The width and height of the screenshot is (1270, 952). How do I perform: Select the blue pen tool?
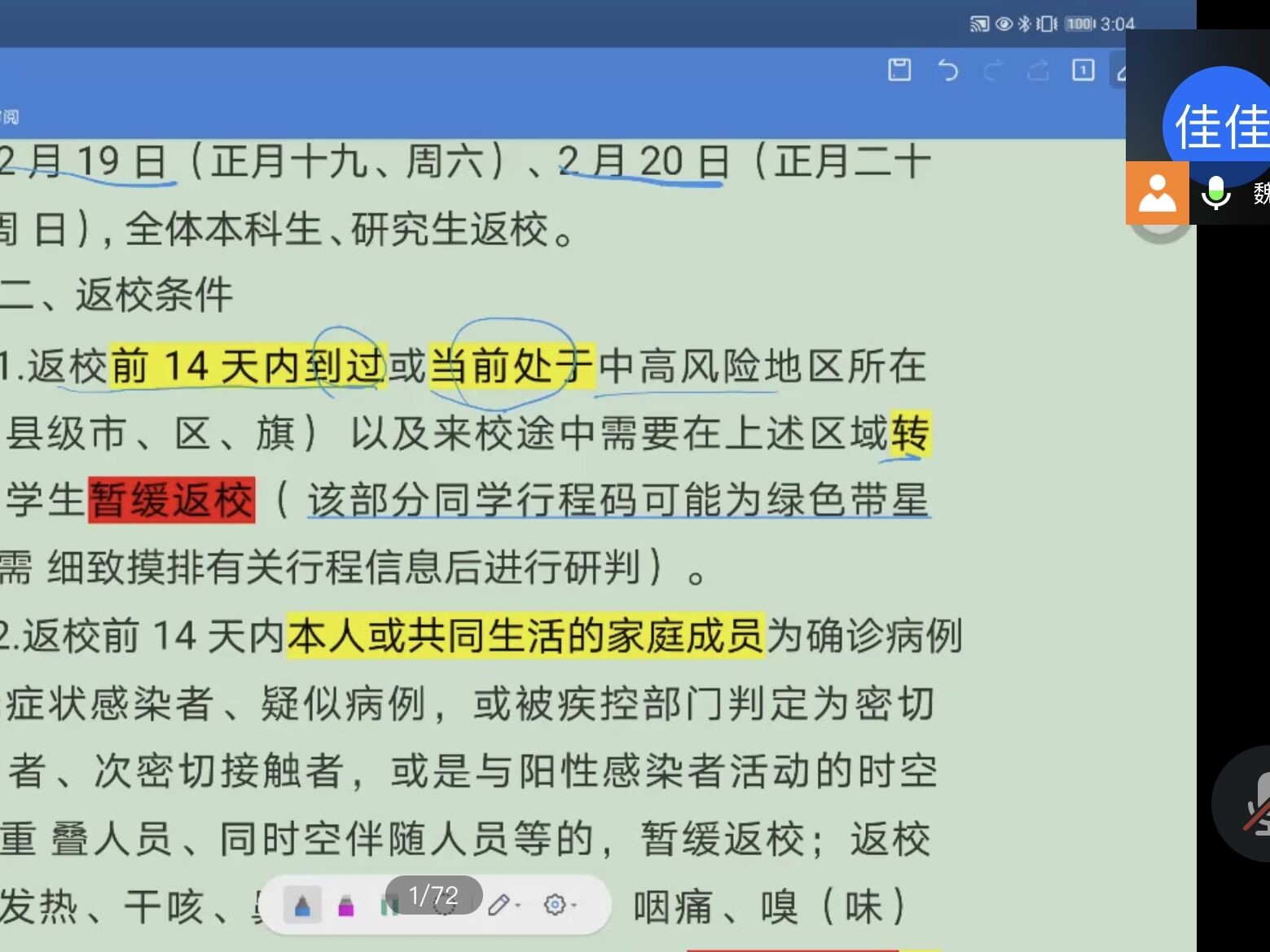pyautogui.click(x=302, y=905)
